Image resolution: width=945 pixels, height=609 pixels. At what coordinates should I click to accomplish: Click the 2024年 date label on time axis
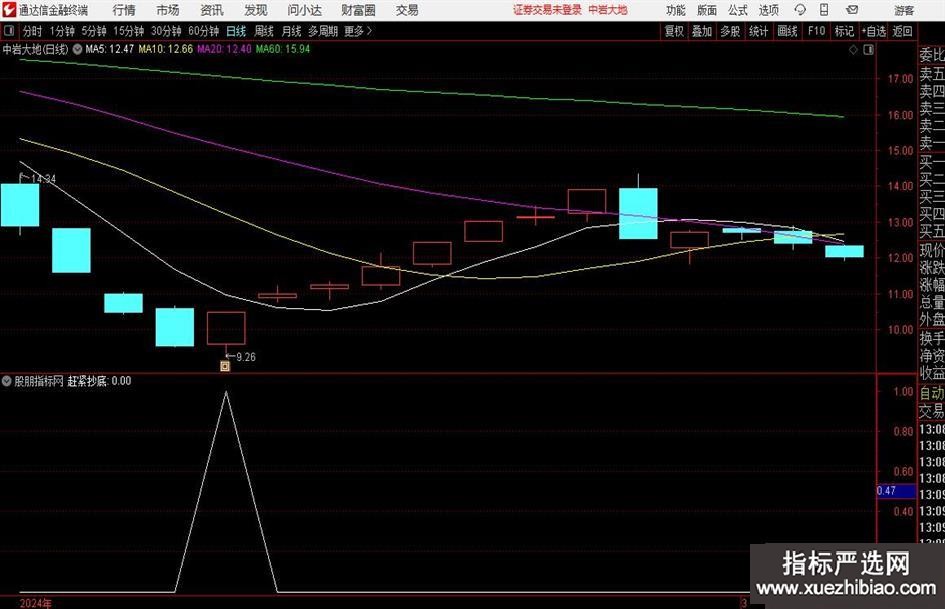(x=36, y=603)
